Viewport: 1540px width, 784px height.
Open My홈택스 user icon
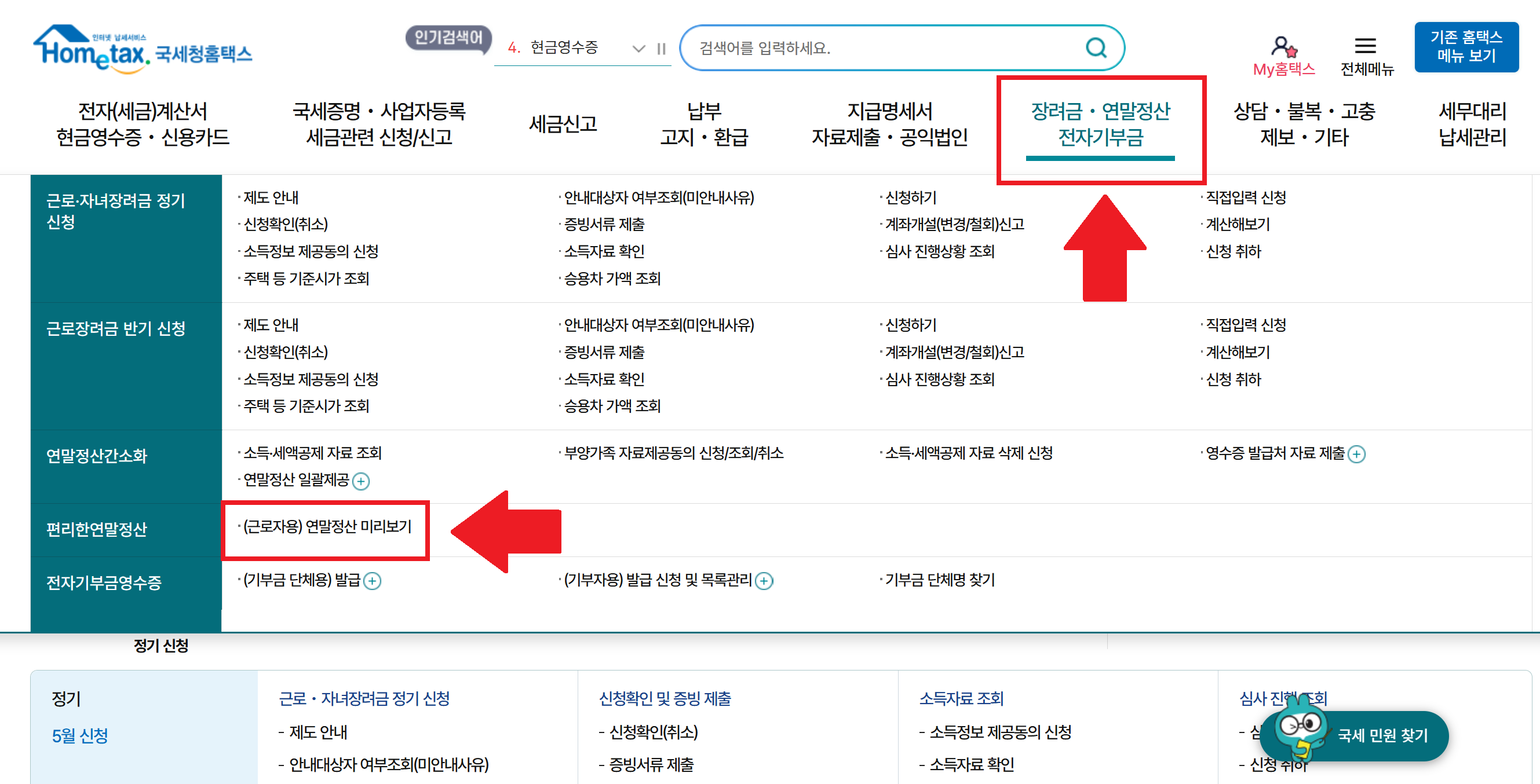tap(1283, 47)
